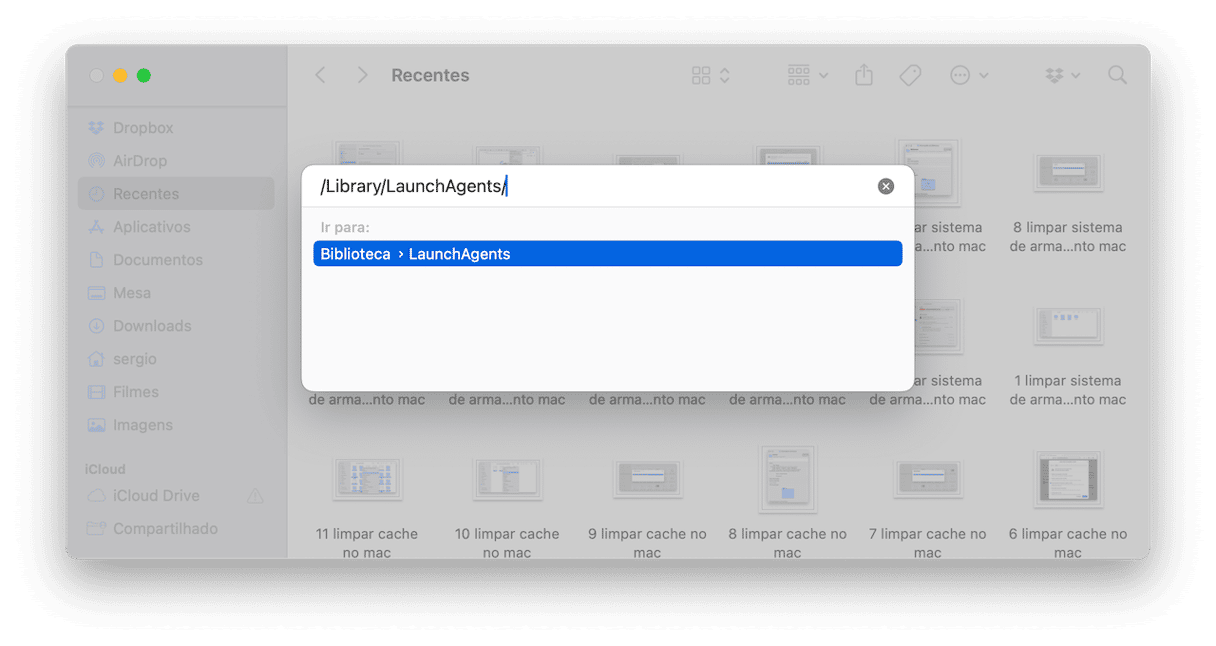
Task: Switch view using the icon grid button
Action: click(711, 75)
